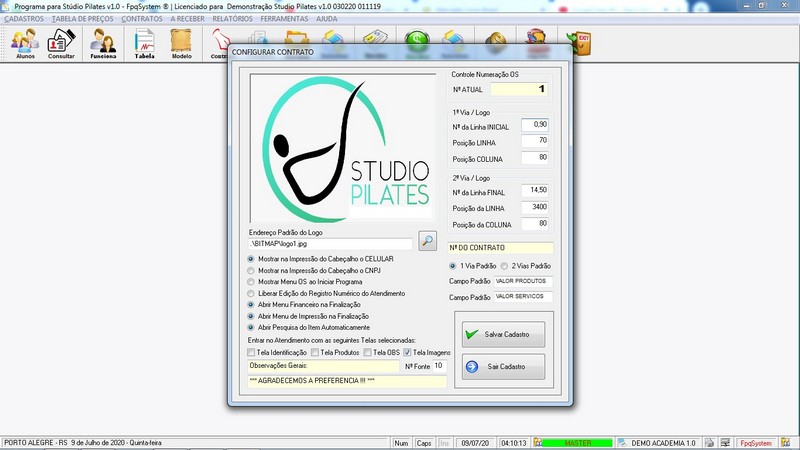
Task: Select Mostrar Cabeçalho o CELULAR option
Action: (251, 259)
